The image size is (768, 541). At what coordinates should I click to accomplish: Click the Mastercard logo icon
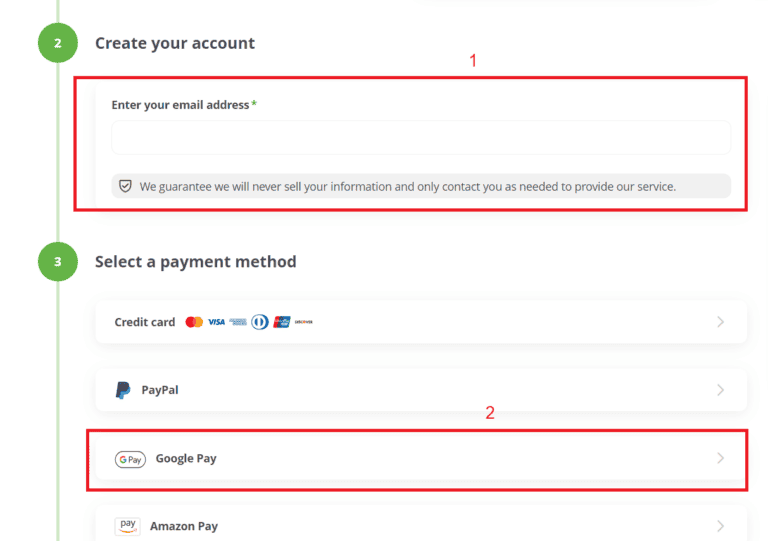point(194,322)
